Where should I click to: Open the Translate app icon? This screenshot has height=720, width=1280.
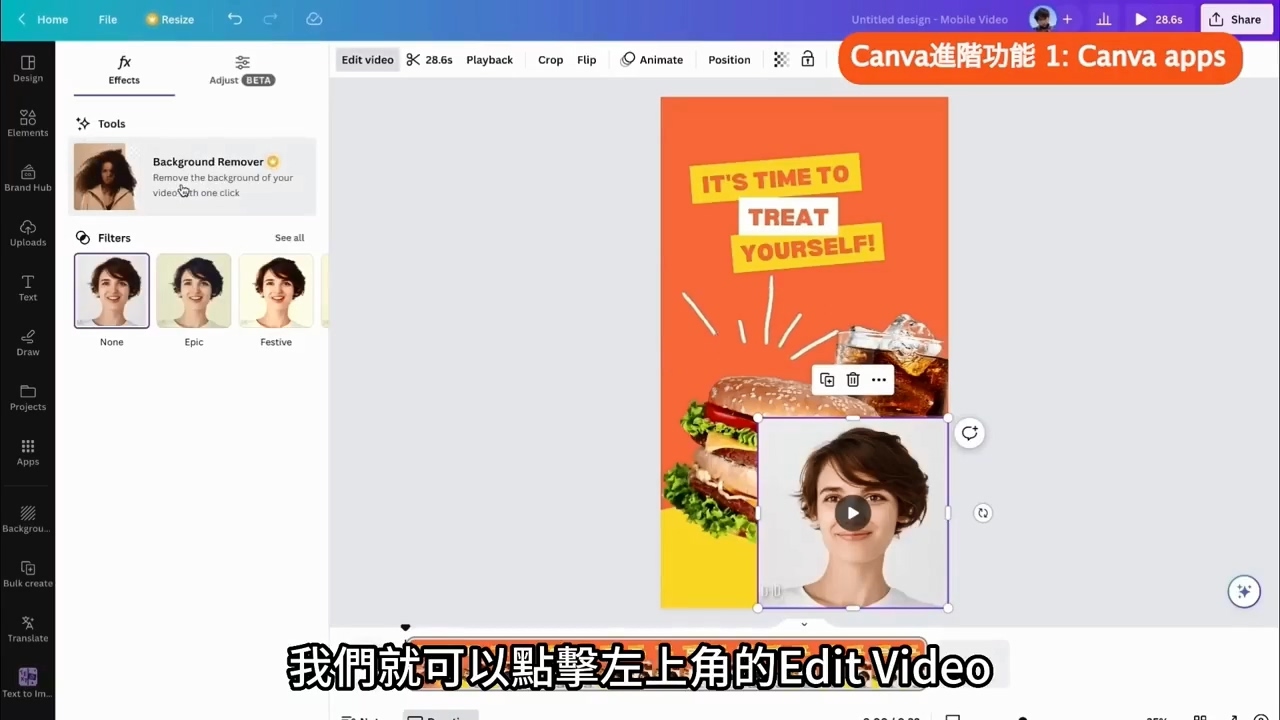click(27, 627)
